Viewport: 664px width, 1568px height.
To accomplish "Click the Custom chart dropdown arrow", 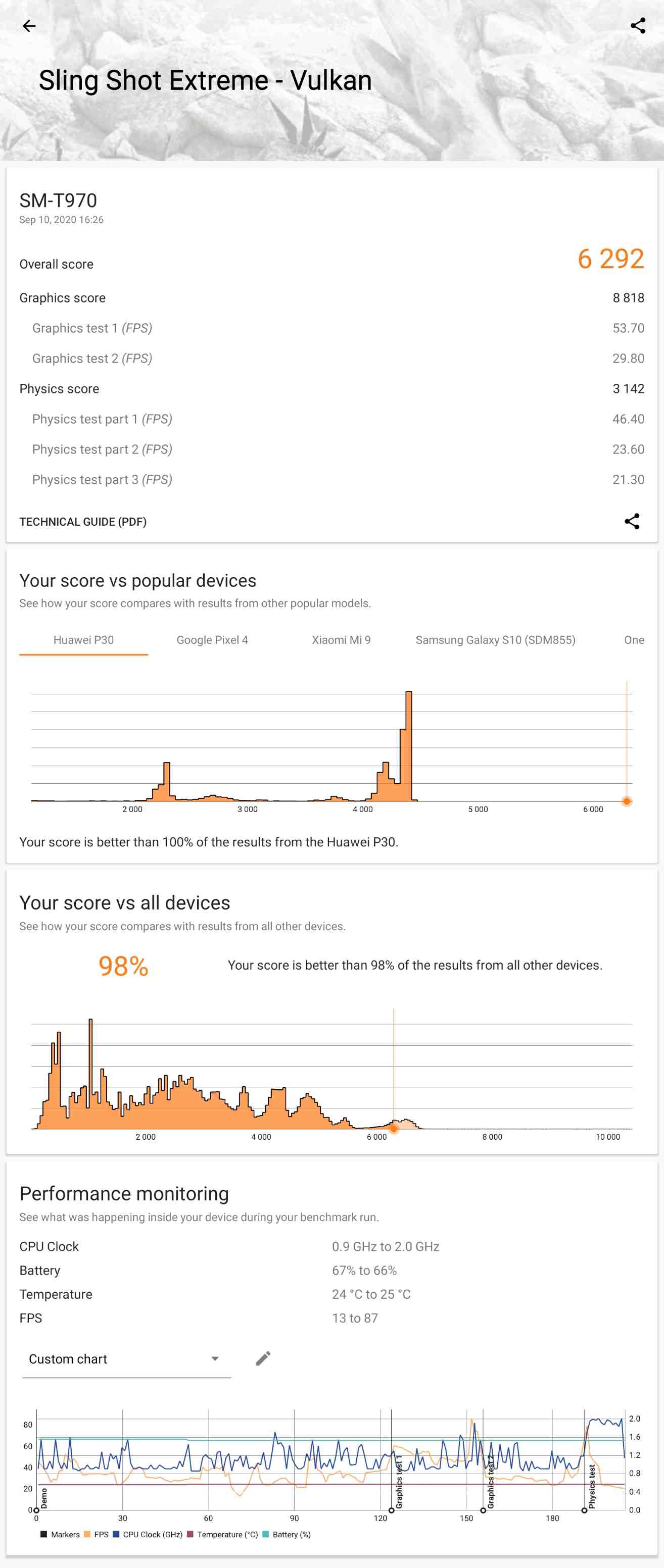I will 214,1358.
